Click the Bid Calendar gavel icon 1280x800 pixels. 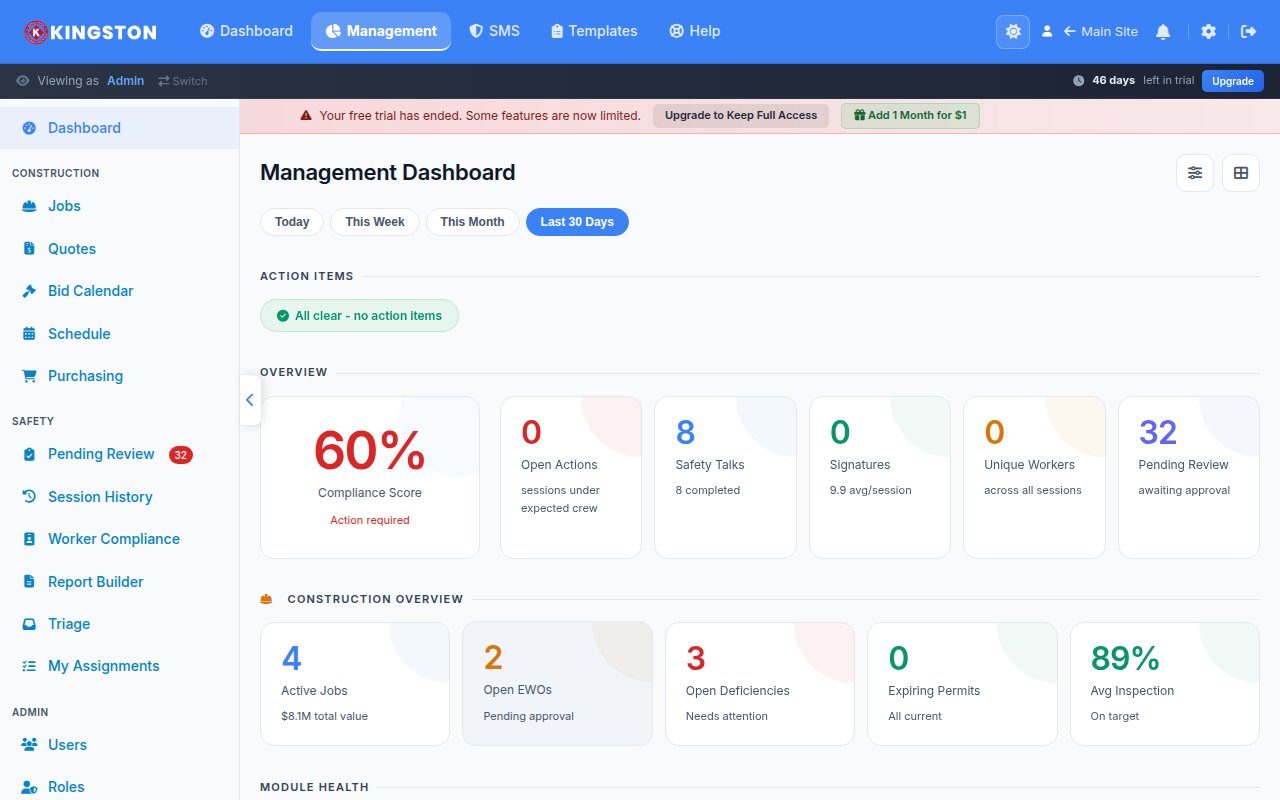click(29, 291)
